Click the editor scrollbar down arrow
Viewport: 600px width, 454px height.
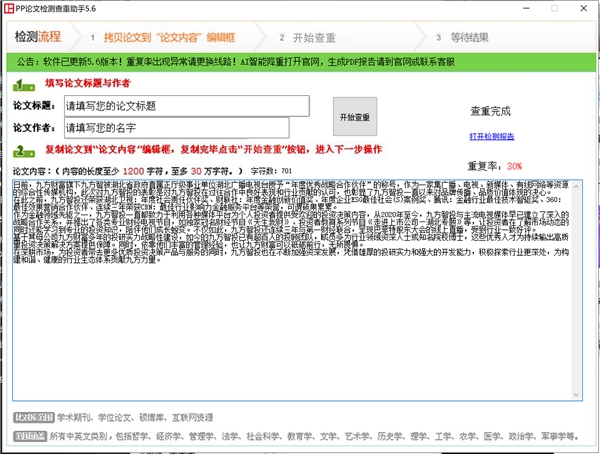pos(577,395)
